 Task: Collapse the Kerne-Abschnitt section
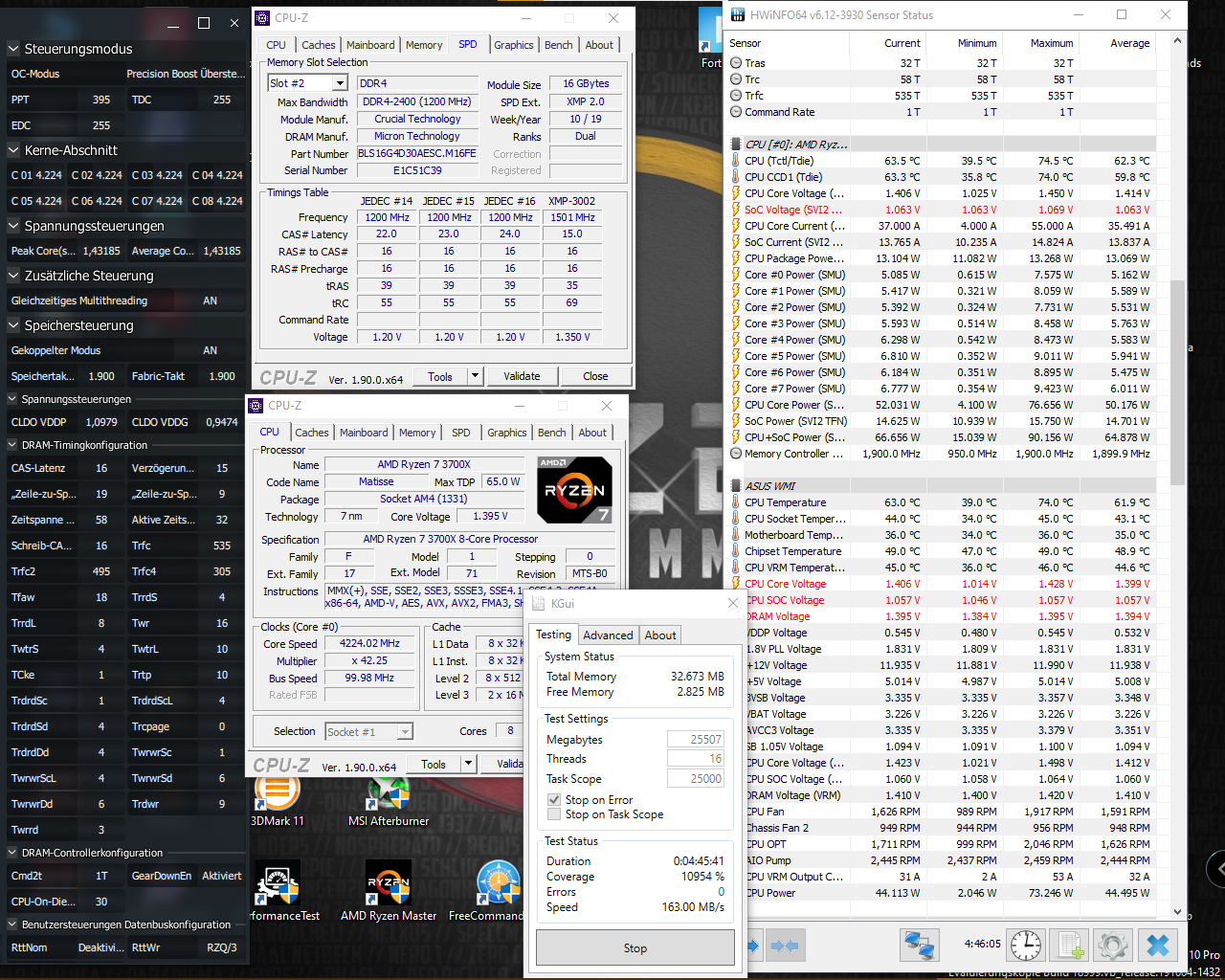click(x=13, y=150)
